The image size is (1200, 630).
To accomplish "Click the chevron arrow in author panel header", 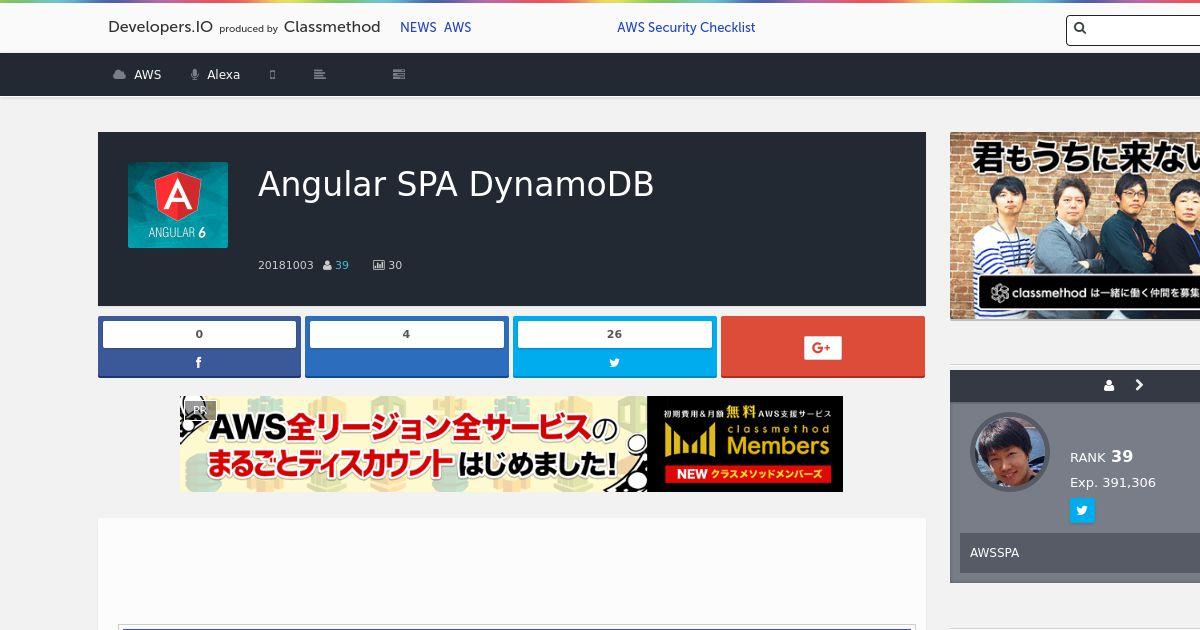I will point(1139,385).
